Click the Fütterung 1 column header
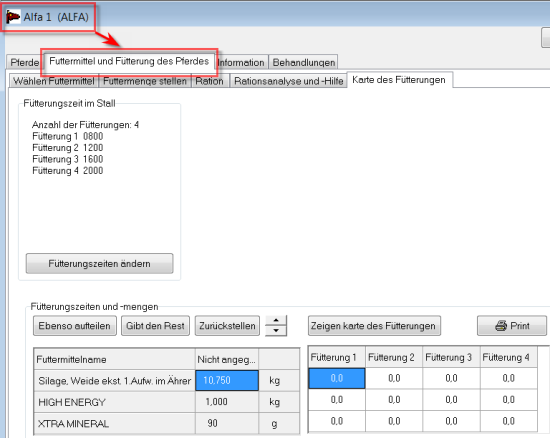Screen dimensions: 550x438 point(337,357)
